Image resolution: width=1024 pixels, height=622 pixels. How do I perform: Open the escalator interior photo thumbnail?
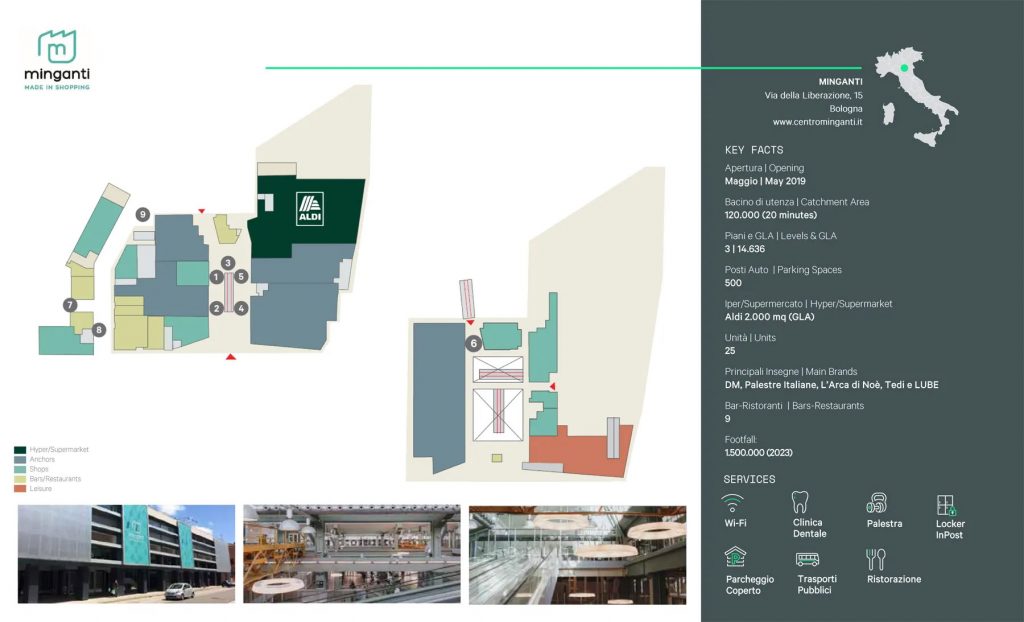[577, 554]
